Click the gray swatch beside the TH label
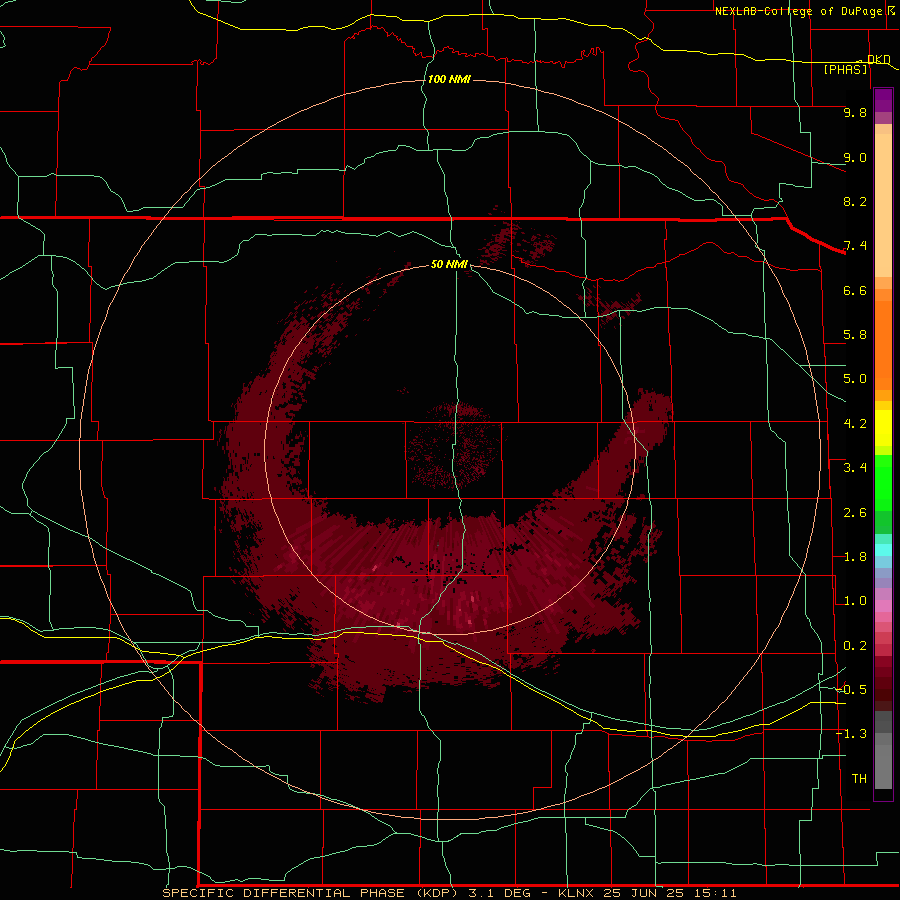The image size is (900, 900). pos(883,766)
